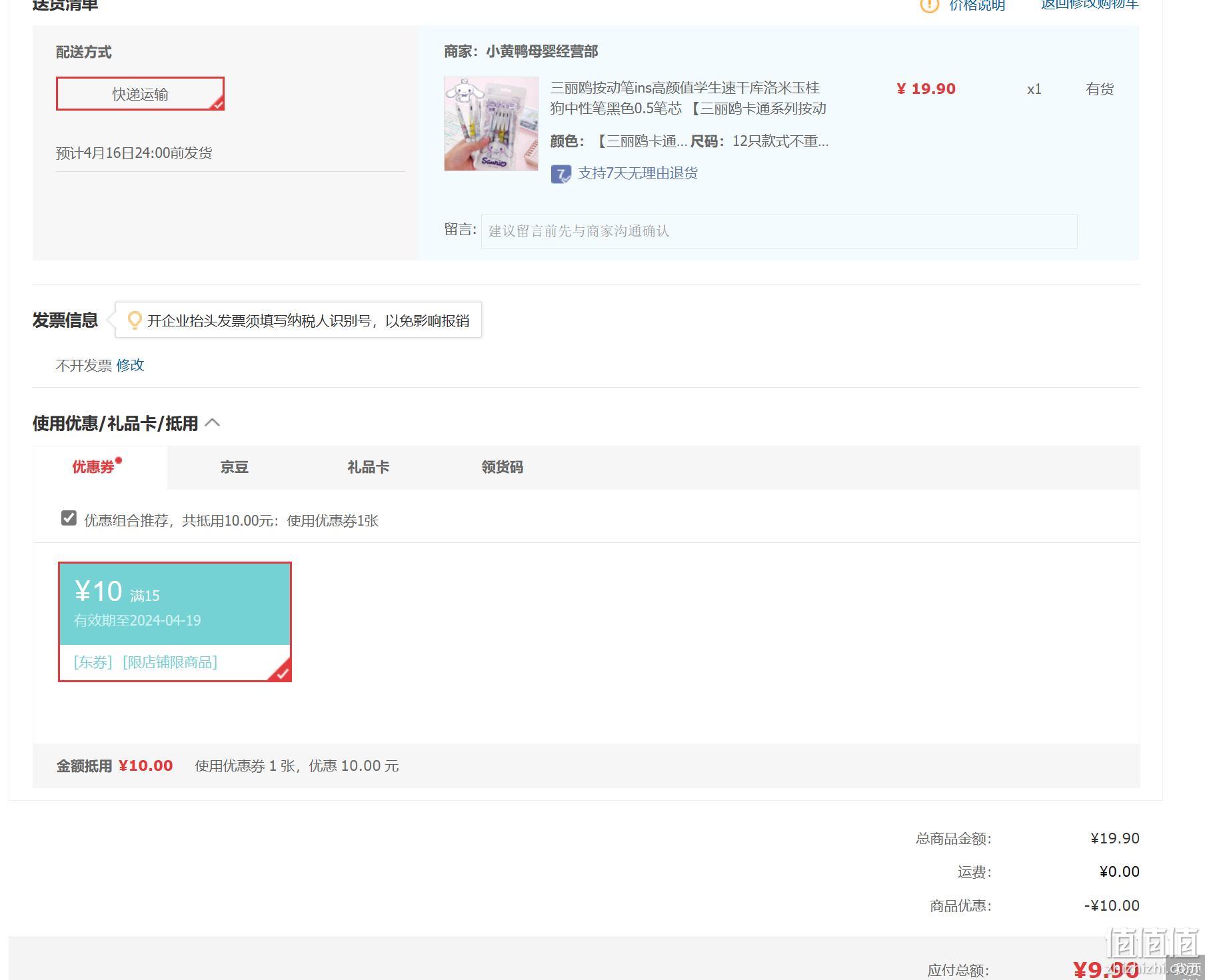Deselect the ¥10 满15 coupon card
This screenshot has height=980, width=1205.
tap(175, 622)
